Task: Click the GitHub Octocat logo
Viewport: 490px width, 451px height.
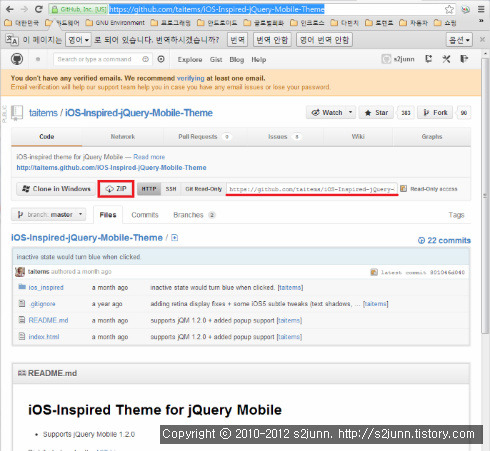Action: click(x=17, y=59)
